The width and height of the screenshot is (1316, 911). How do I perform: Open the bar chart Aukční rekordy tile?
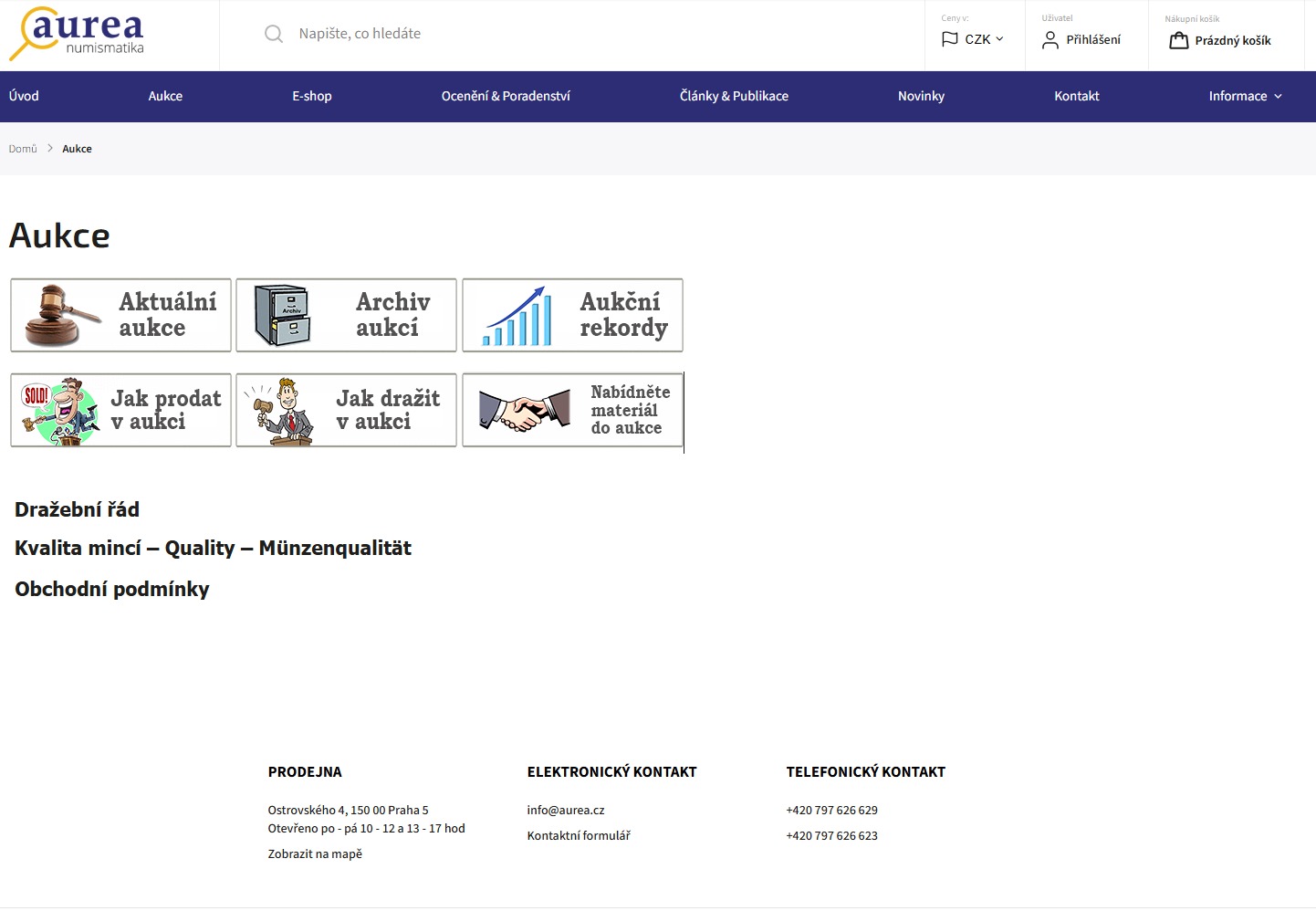(x=572, y=315)
